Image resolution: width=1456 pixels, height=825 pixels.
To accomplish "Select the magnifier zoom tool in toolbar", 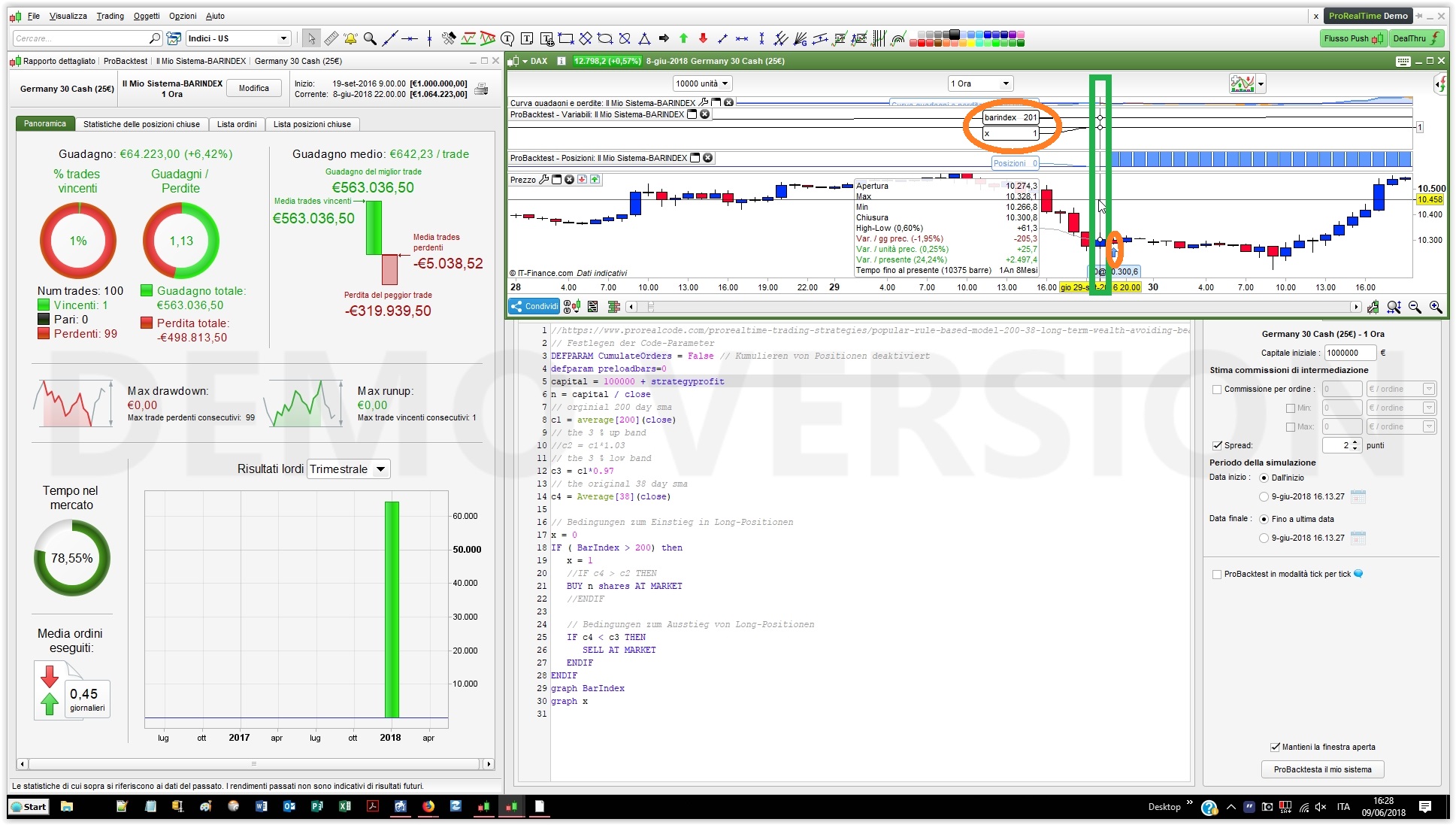I will tap(370, 38).
